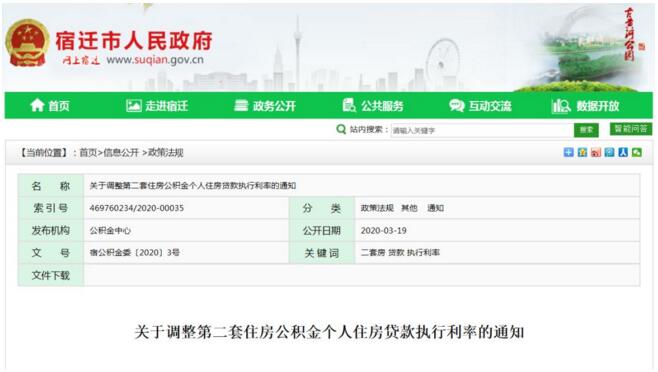Click the 智能问答 button
This screenshot has height=372, width=658.
click(x=631, y=129)
